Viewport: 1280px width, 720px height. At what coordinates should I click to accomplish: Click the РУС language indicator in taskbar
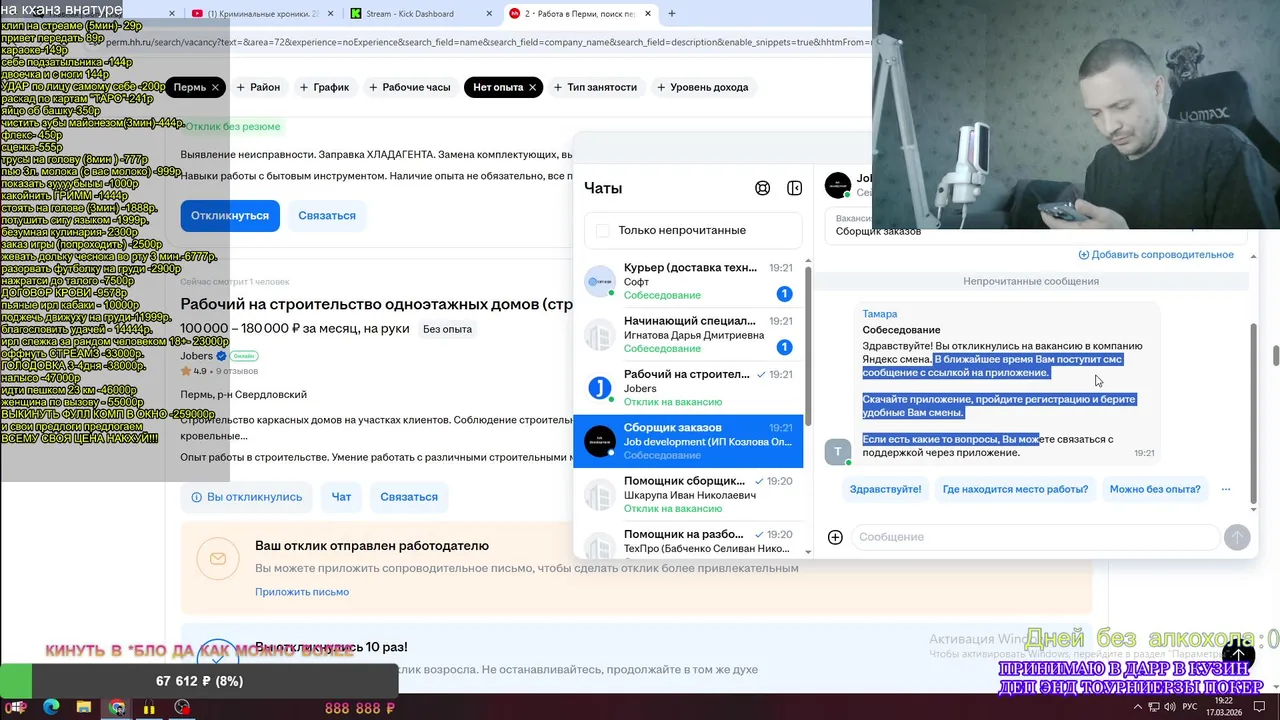1190,707
